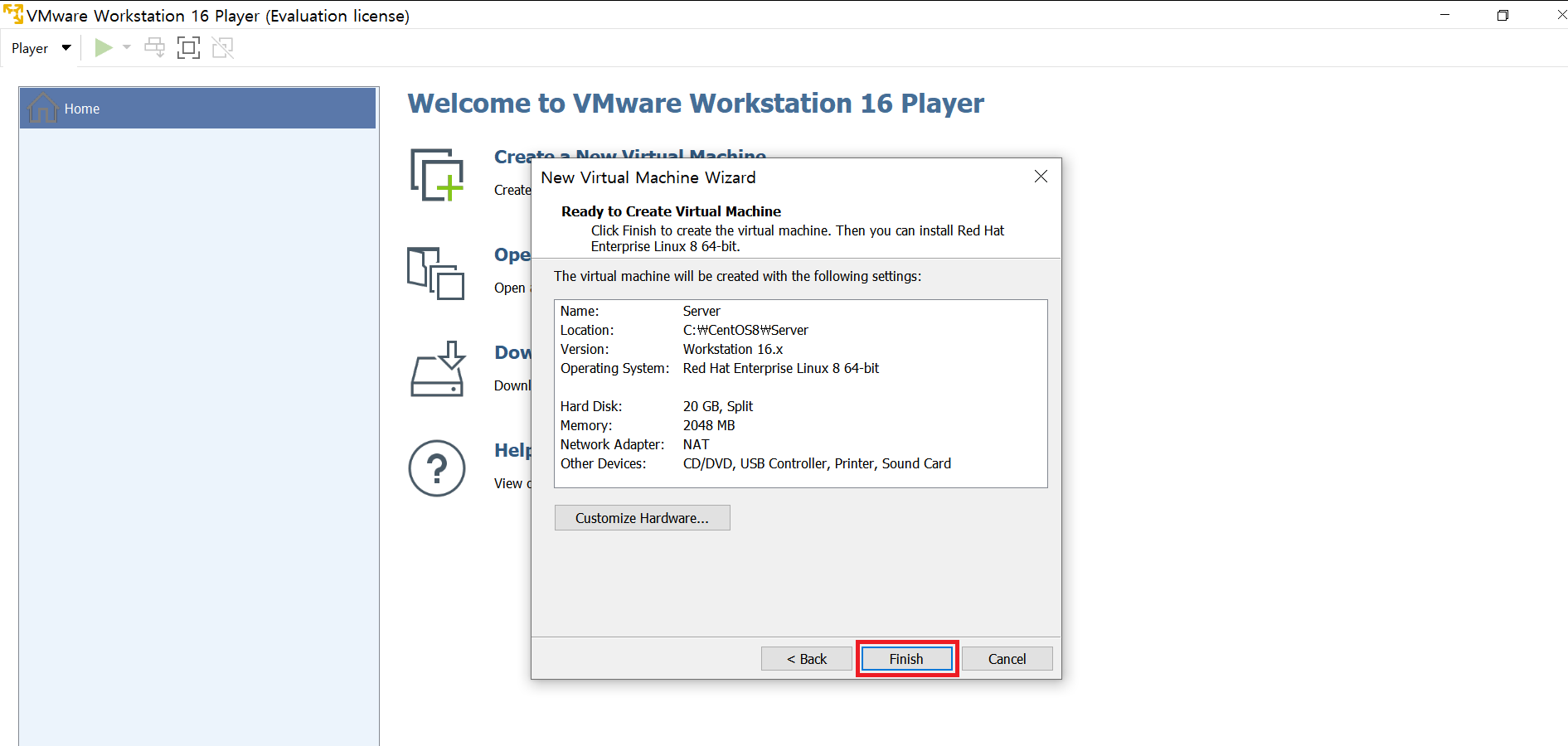Close the New Virtual Machine Wizard dialog
The image size is (1568, 746).
pyautogui.click(x=1041, y=177)
